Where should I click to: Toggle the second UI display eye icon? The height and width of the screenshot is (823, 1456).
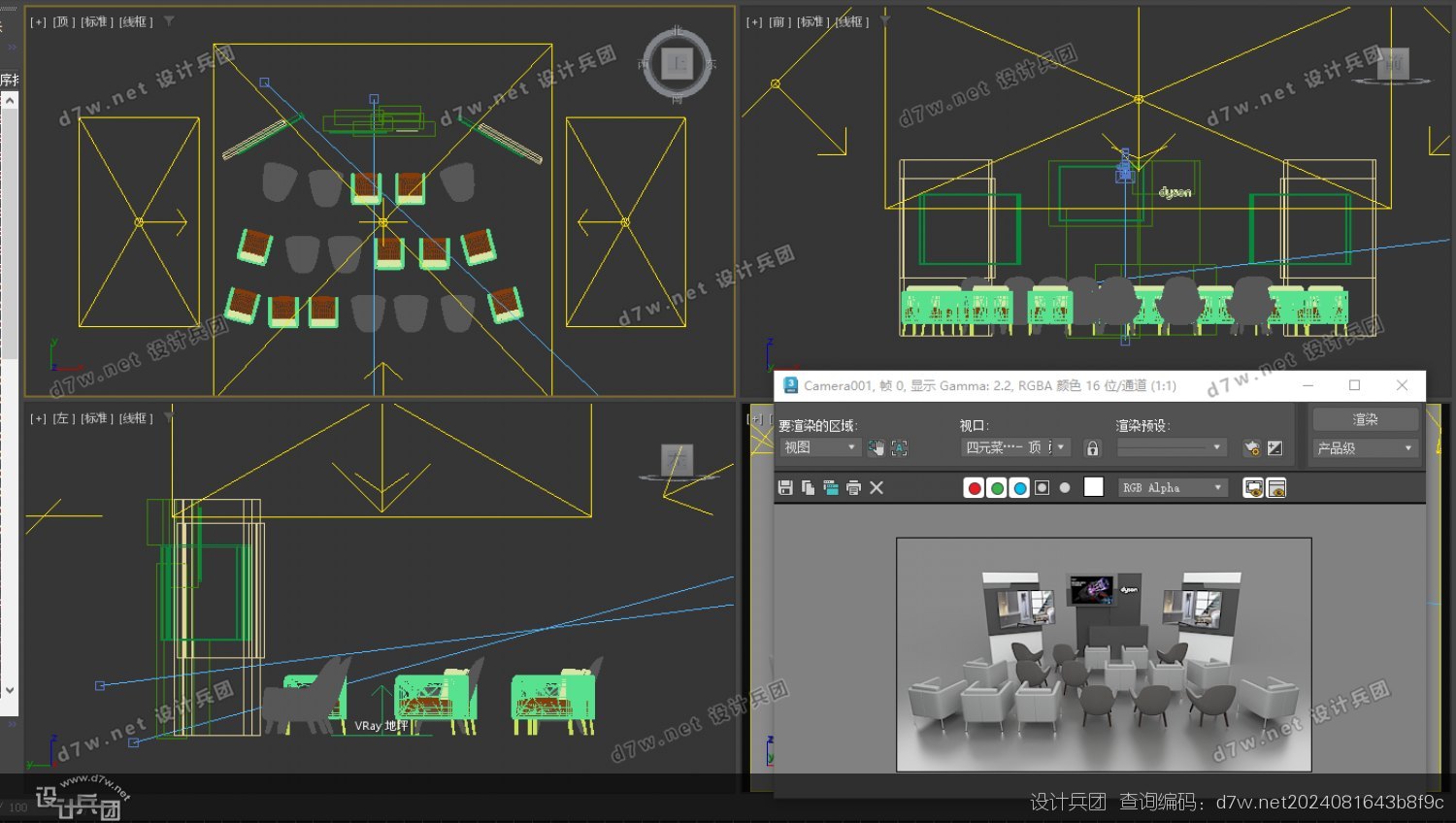[x=1276, y=488]
